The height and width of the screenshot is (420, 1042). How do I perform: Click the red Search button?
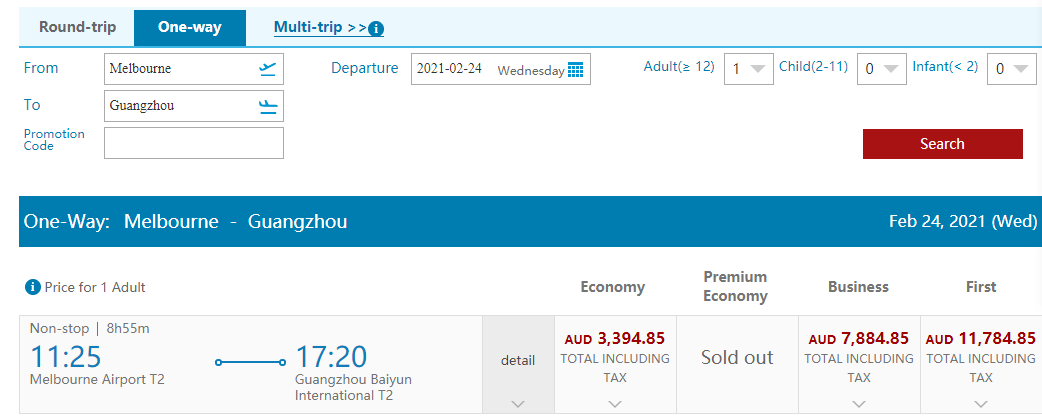click(942, 144)
